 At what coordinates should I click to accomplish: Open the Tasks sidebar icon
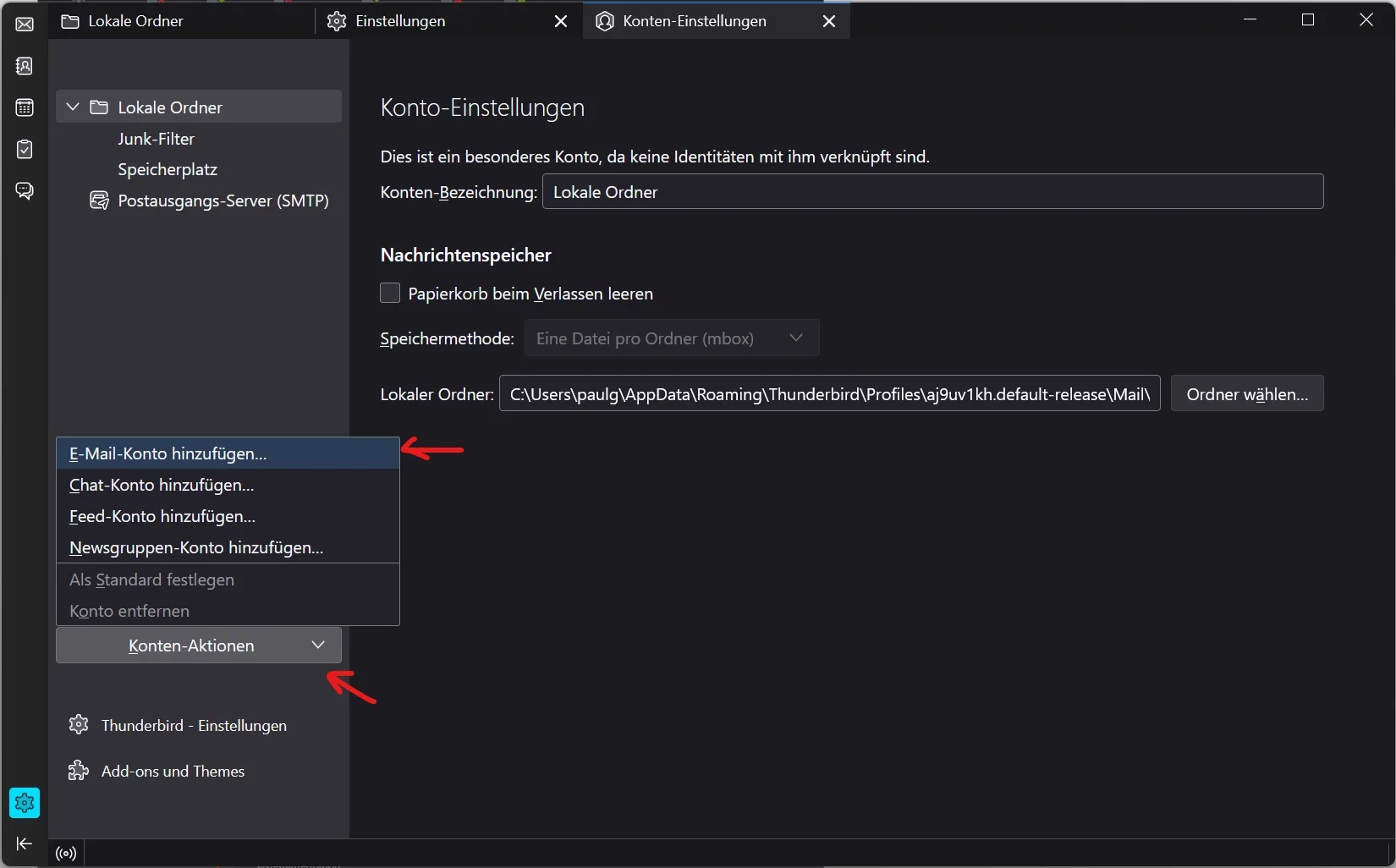[25, 149]
